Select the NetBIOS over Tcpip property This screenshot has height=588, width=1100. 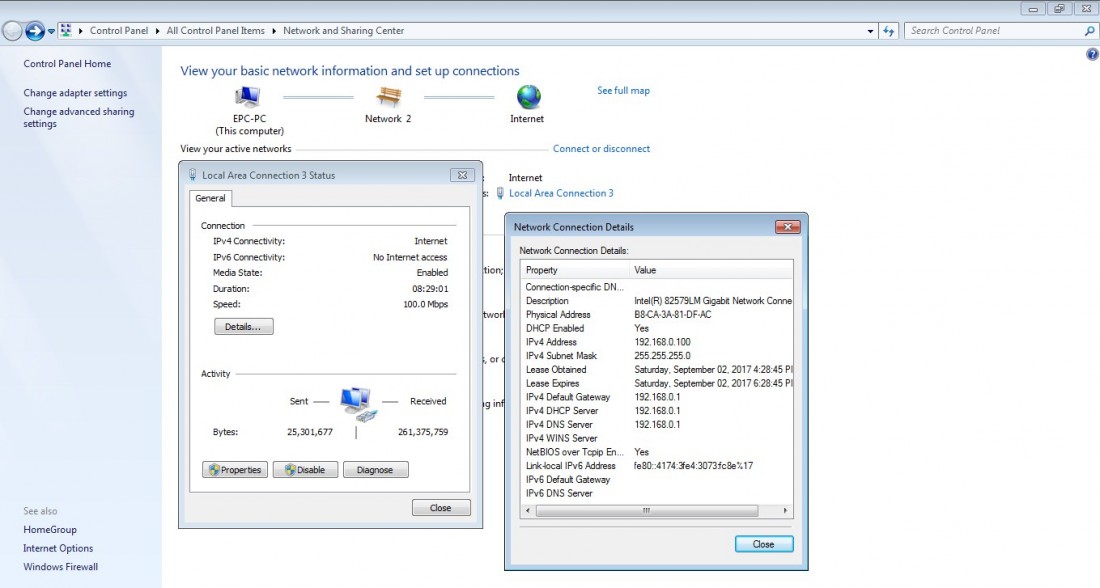(575, 452)
